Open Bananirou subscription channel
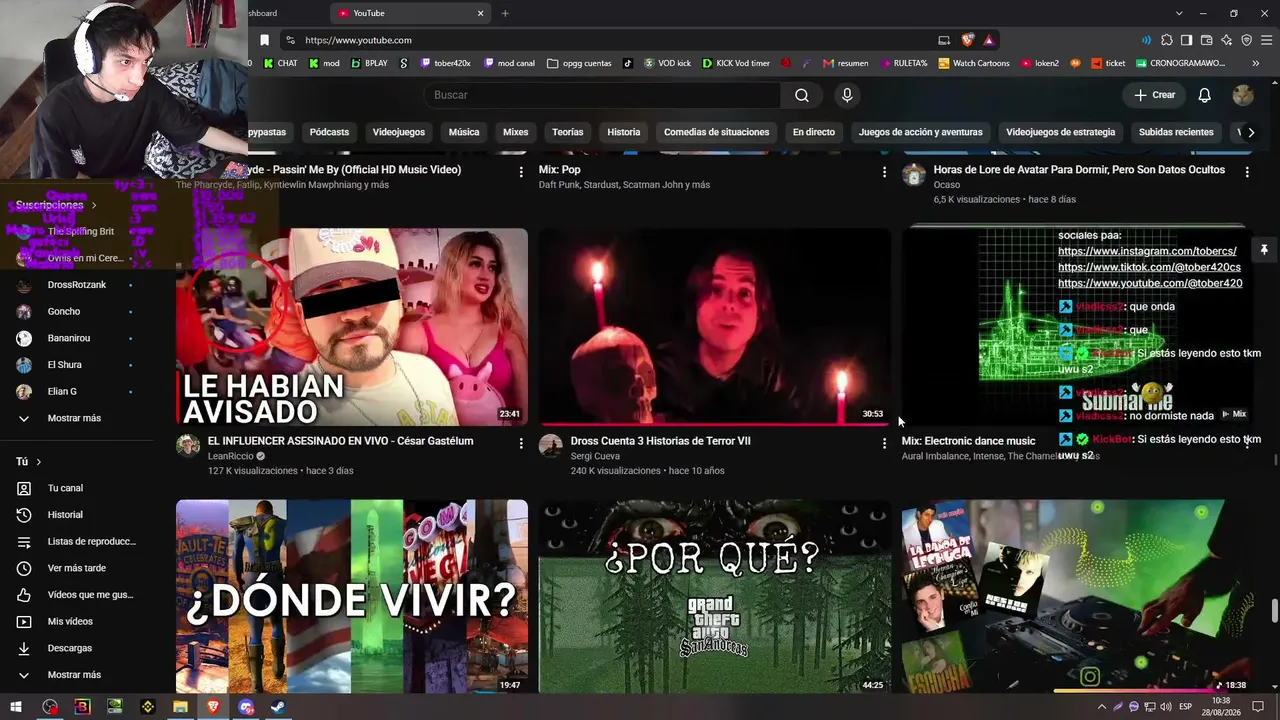 coord(69,338)
